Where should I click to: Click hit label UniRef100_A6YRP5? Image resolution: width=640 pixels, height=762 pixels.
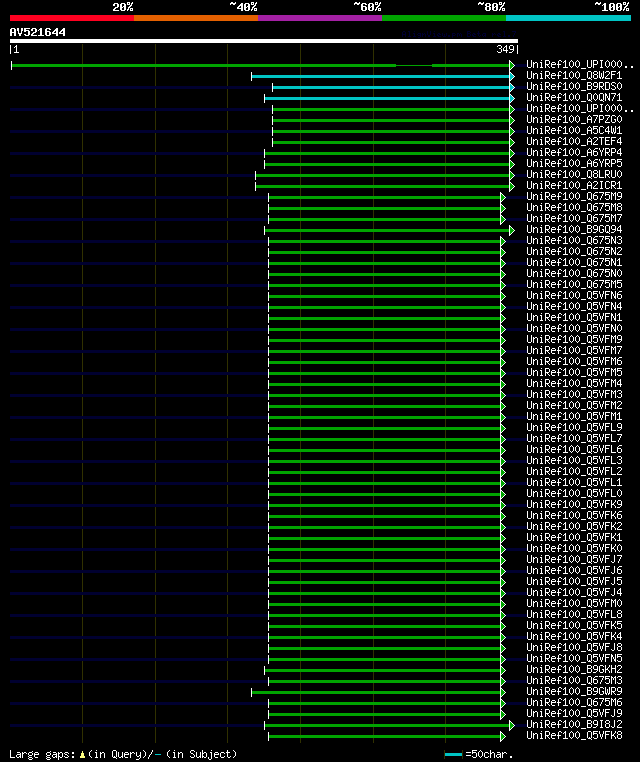pyautogui.click(x=574, y=163)
